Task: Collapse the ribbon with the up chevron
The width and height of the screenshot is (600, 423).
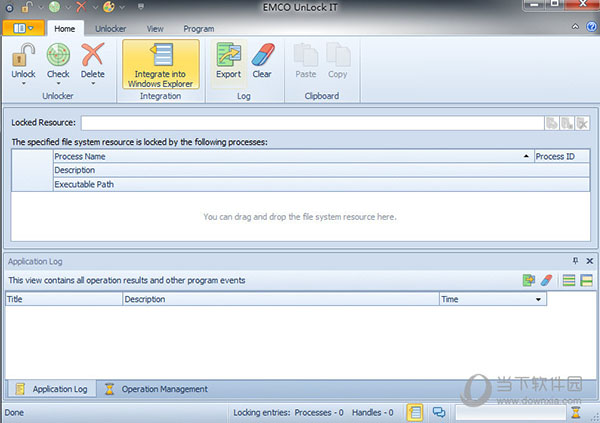Action: pyautogui.click(x=575, y=27)
